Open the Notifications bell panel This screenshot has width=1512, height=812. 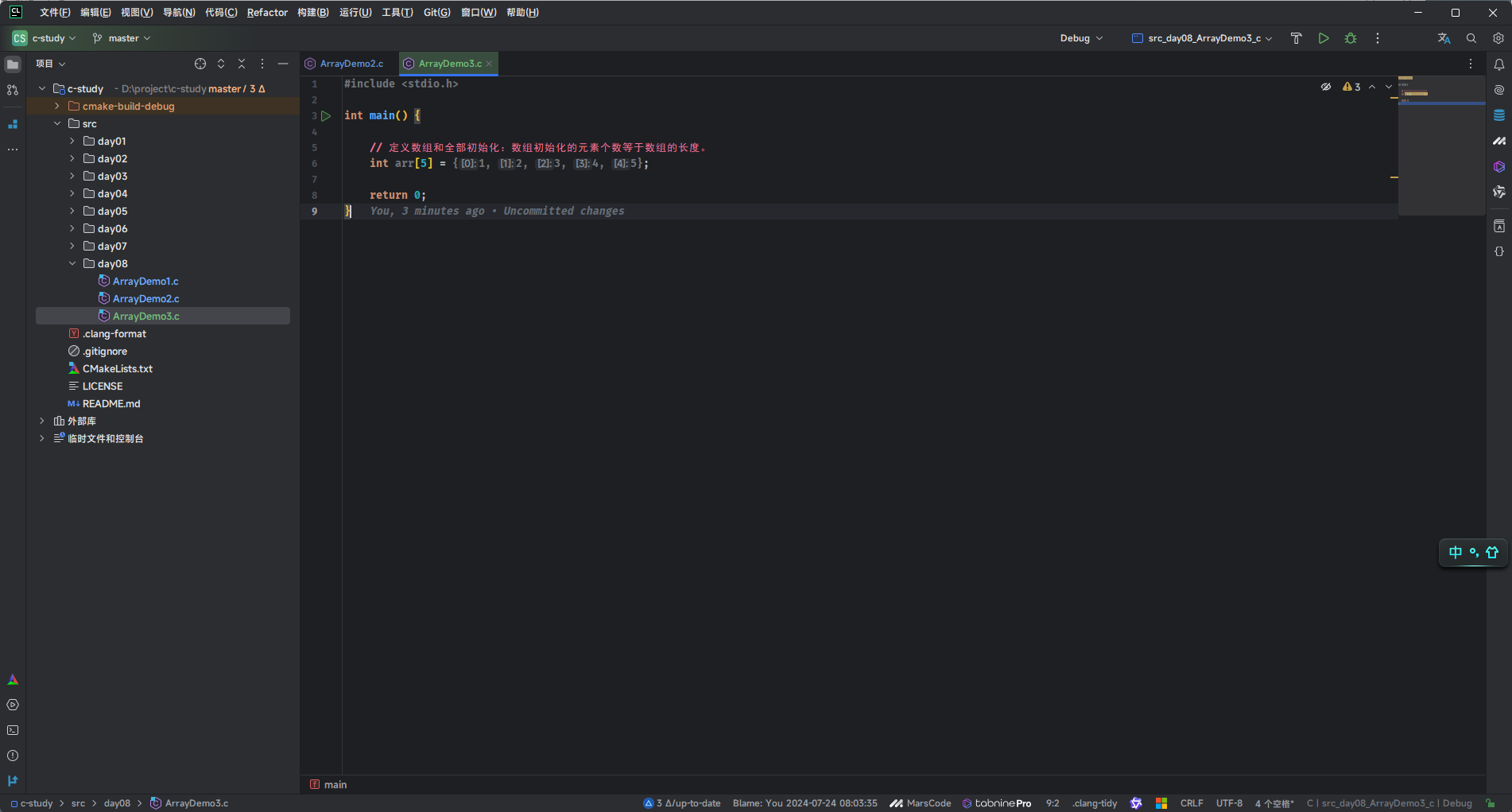[1499, 64]
